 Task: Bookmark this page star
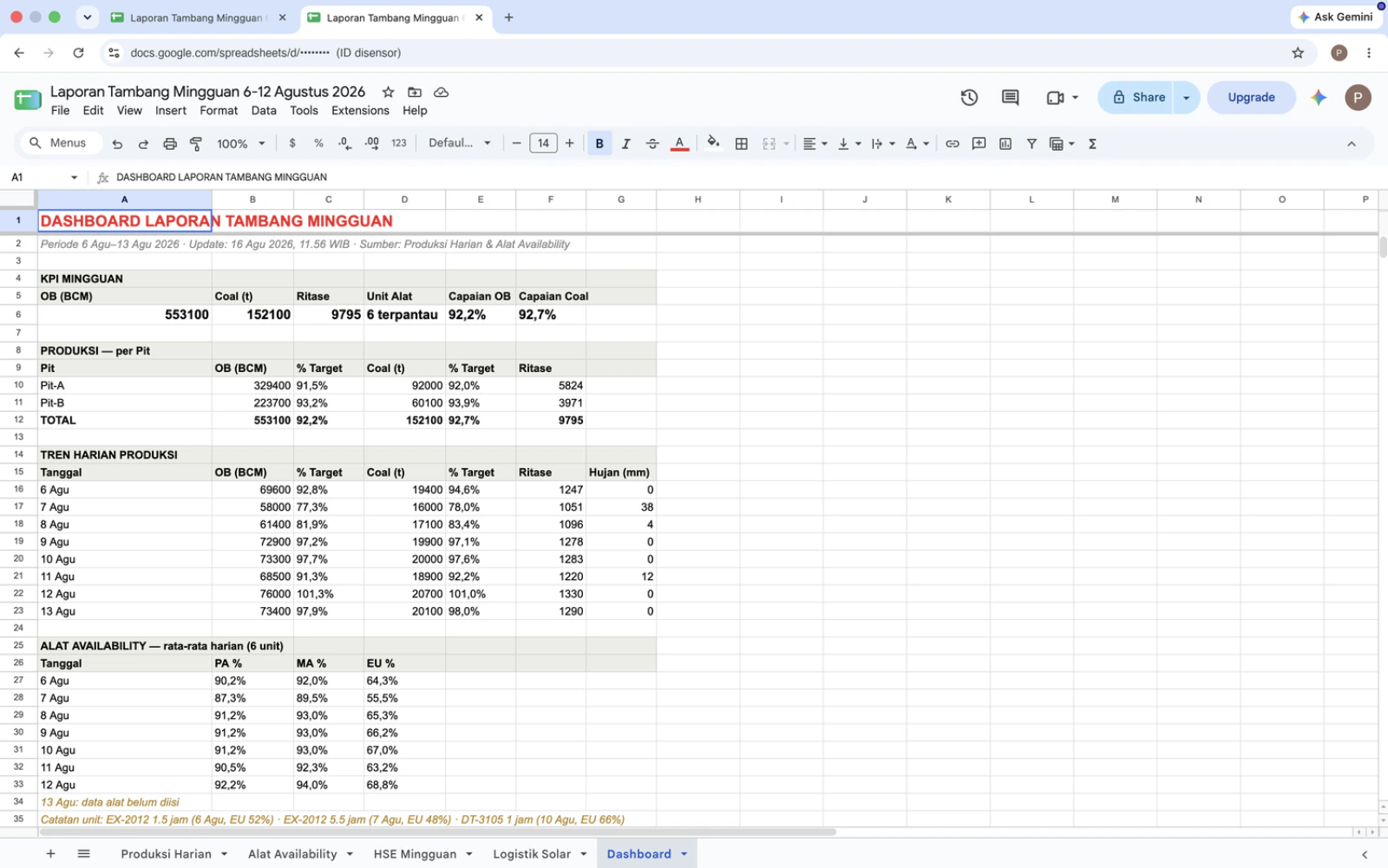[x=1298, y=53]
